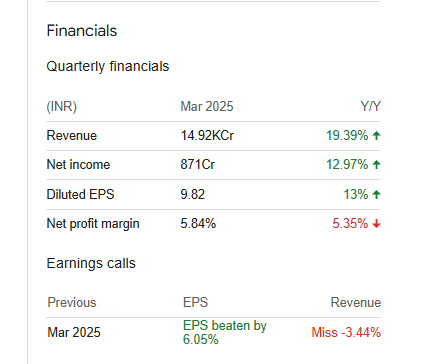Select the Revenue row label

click(72, 136)
